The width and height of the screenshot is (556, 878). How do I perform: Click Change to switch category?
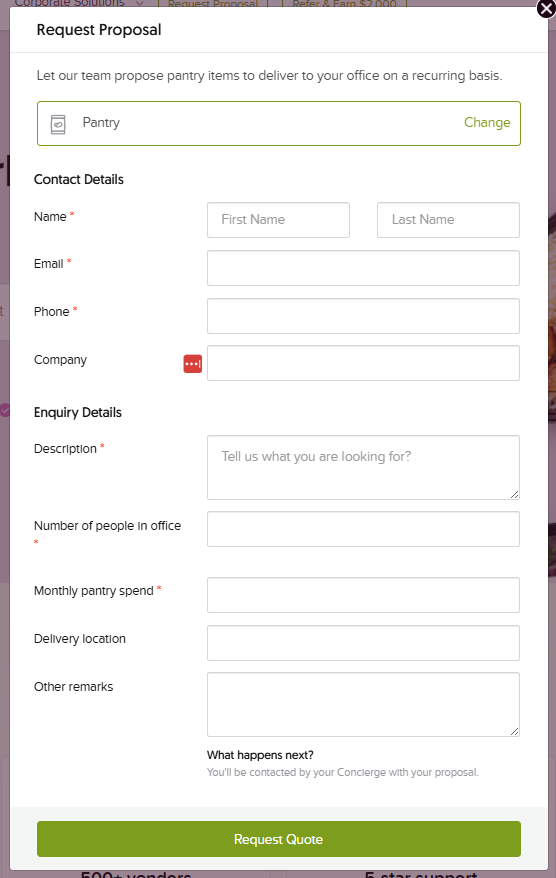pyautogui.click(x=487, y=123)
